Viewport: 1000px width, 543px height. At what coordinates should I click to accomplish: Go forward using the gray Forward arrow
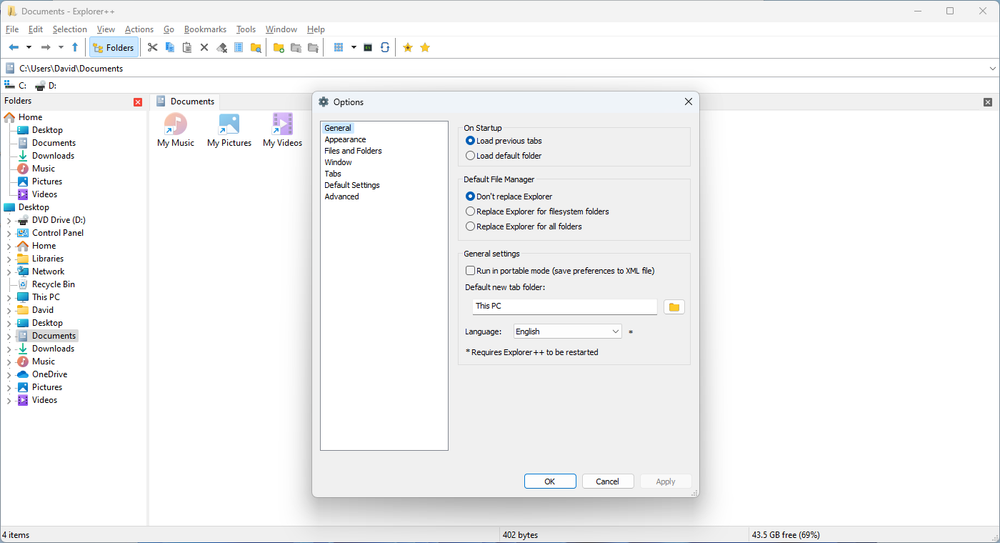pos(45,47)
